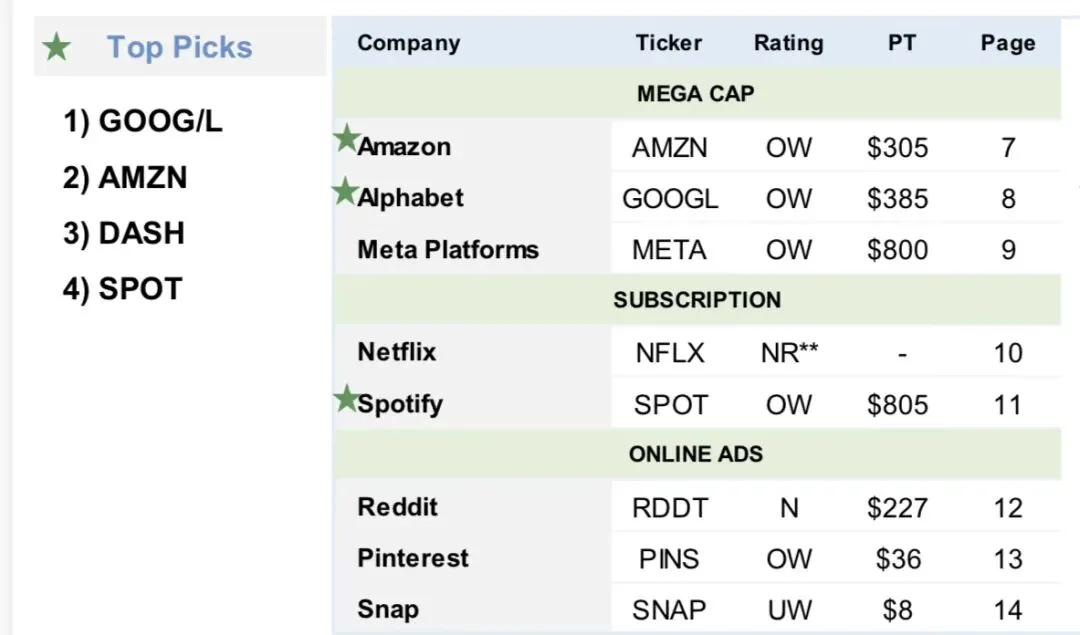Click the $805 price target for Spotify

897,405
